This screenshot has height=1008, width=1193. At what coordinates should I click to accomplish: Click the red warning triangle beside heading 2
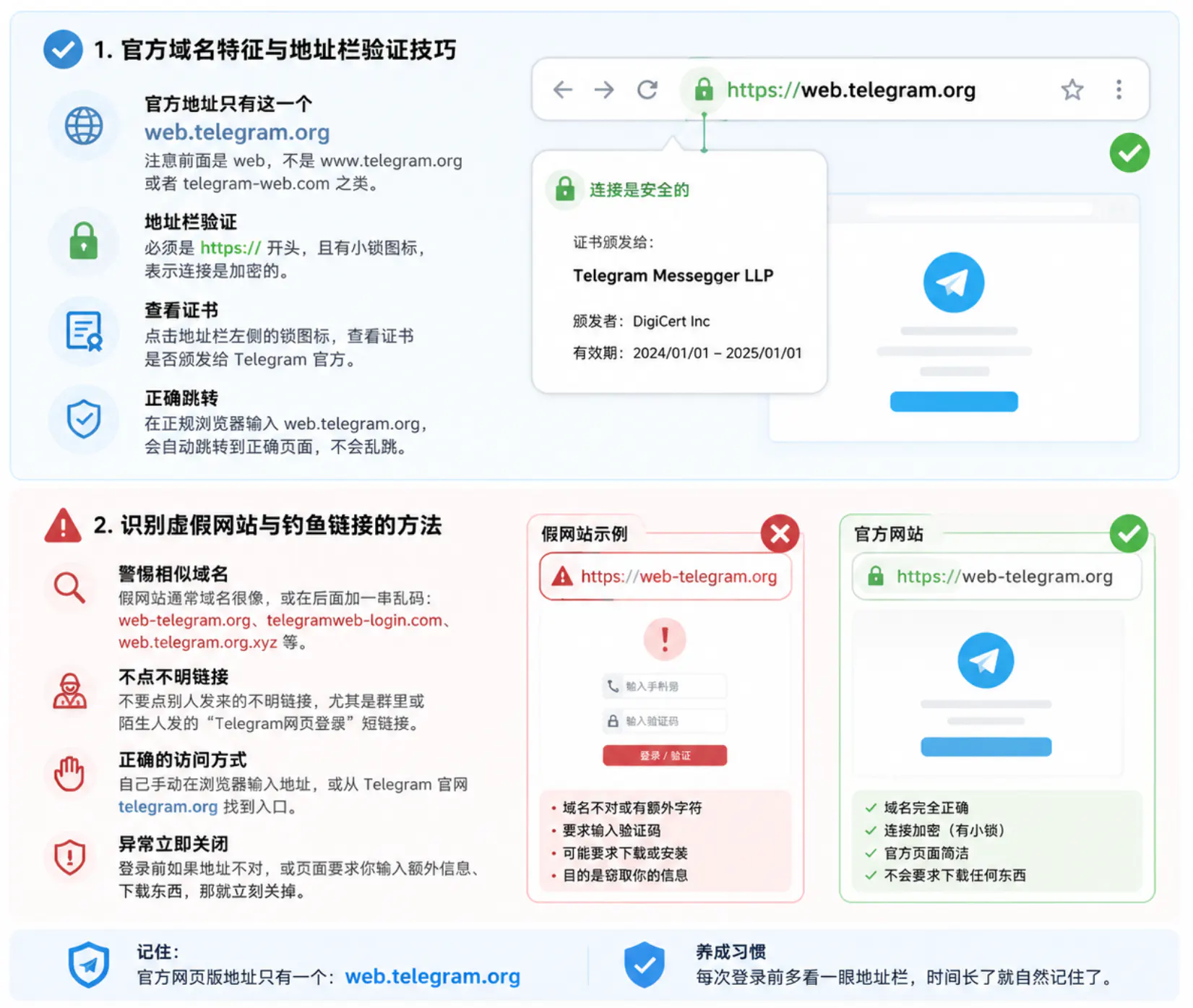click(x=63, y=525)
